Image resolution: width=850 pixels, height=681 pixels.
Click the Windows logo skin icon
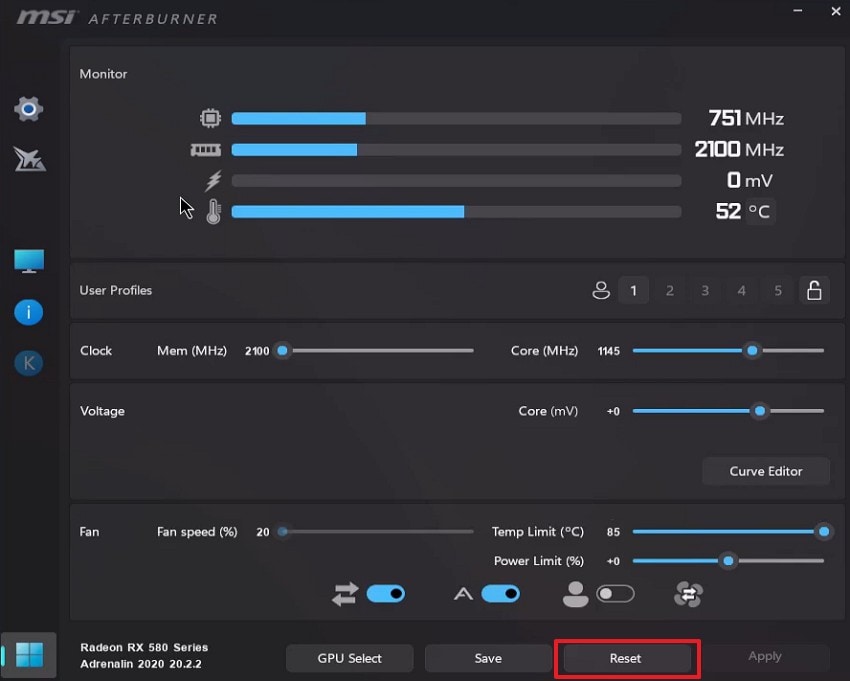pyautogui.click(x=29, y=654)
